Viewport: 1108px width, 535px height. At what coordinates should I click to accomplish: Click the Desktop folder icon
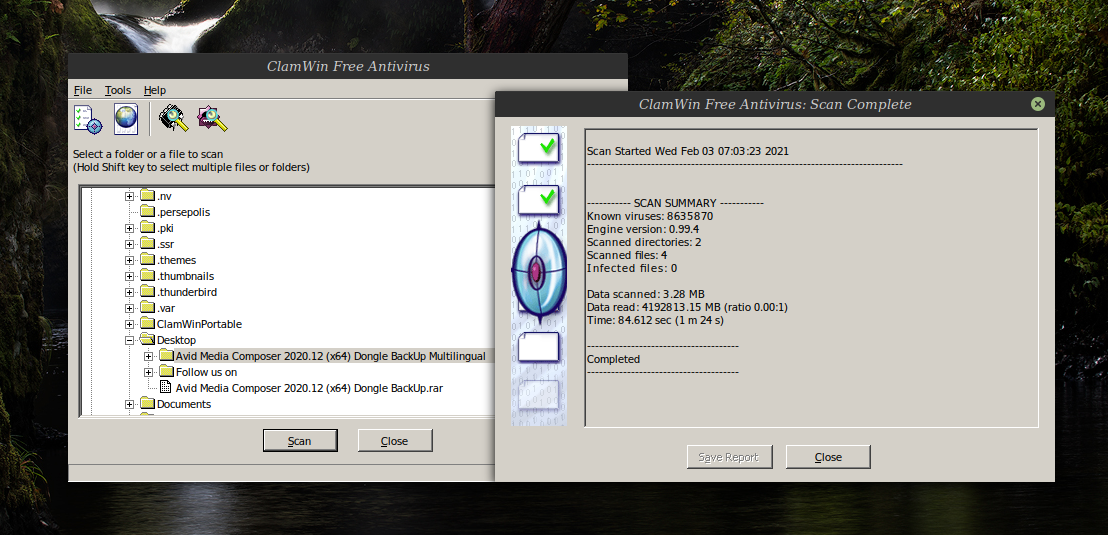coord(147,341)
